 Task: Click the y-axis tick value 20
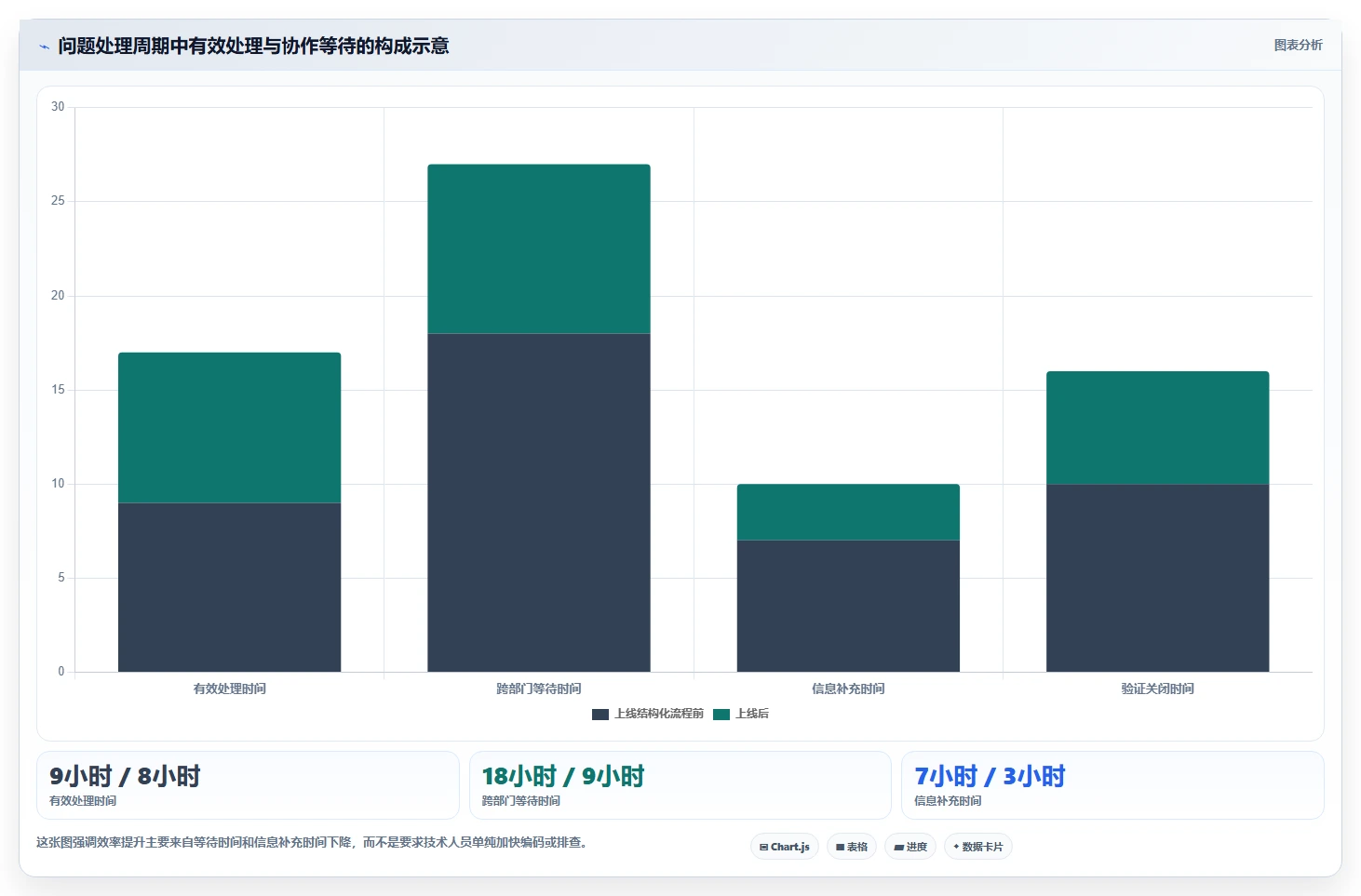click(x=58, y=296)
